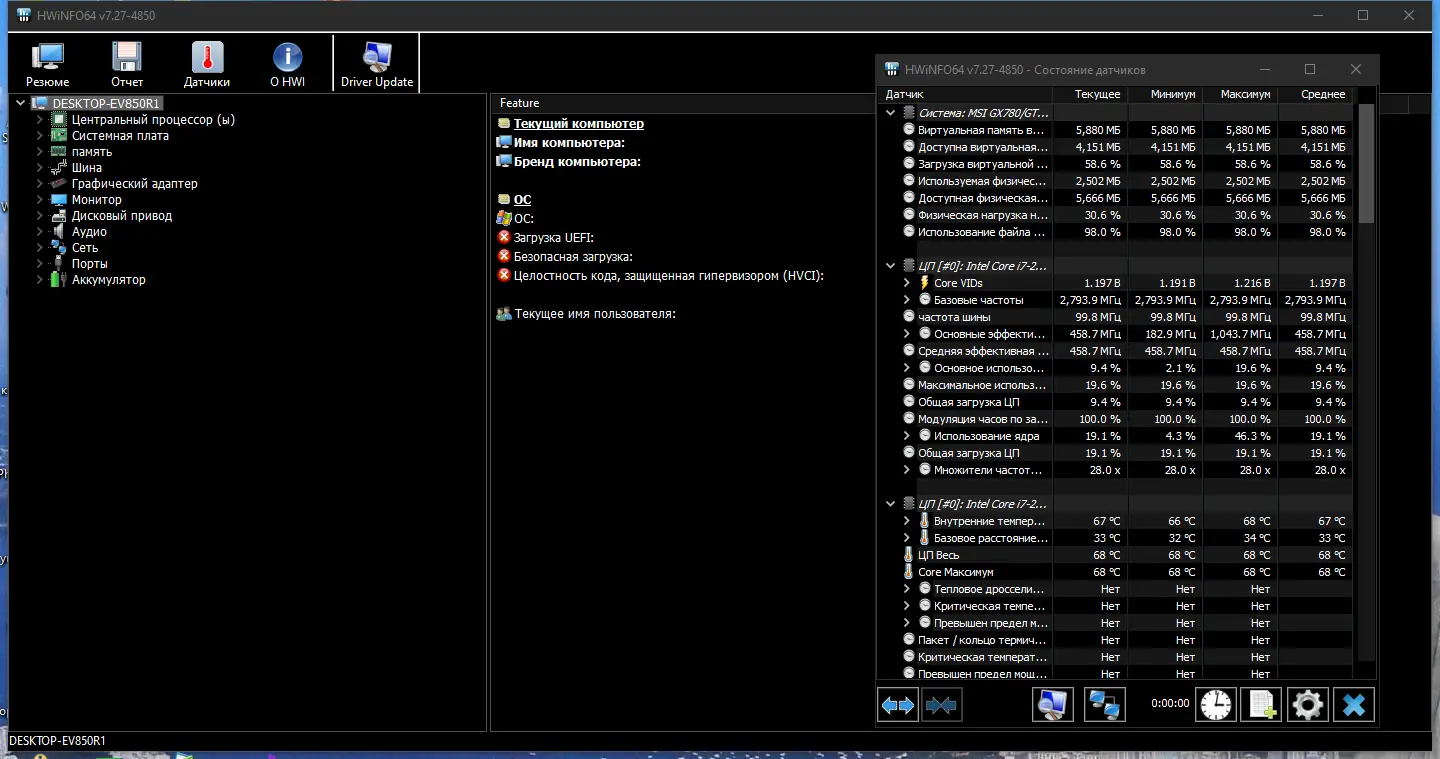This screenshot has width=1440, height=759.
Task: Click the Среднее column header
Action: click(x=1315, y=94)
